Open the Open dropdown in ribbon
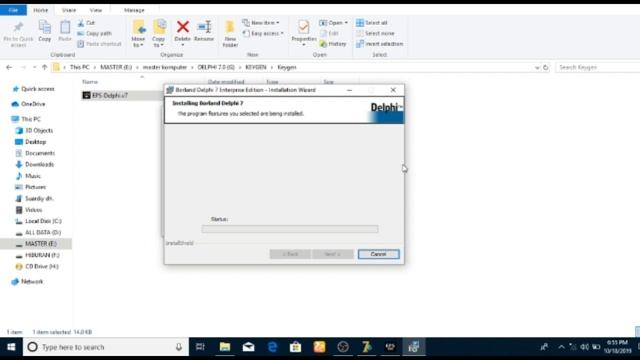Image resolution: width=640 pixels, height=360 pixels. pyautogui.click(x=333, y=23)
